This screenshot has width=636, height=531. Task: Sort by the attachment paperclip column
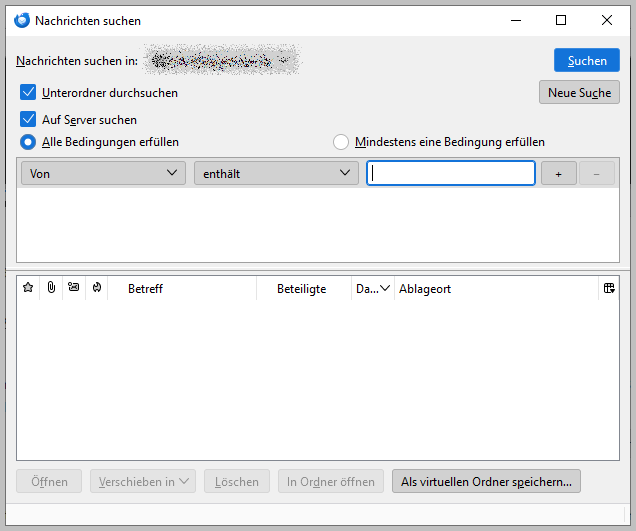point(51,288)
